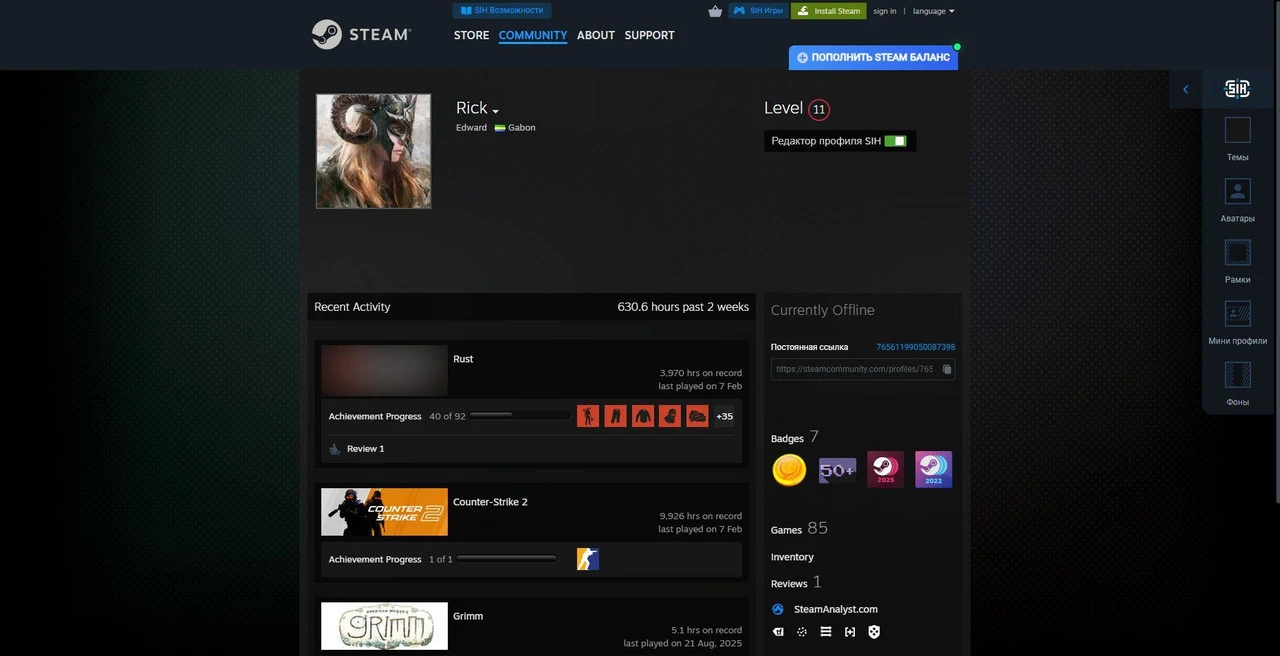
Task: Open the STORE menu
Action: [471, 35]
